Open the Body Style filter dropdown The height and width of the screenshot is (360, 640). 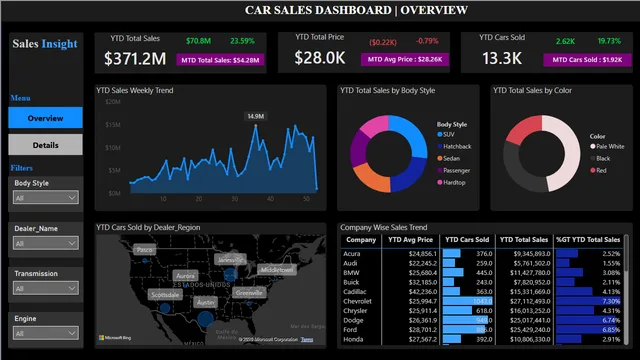[x=46, y=198]
